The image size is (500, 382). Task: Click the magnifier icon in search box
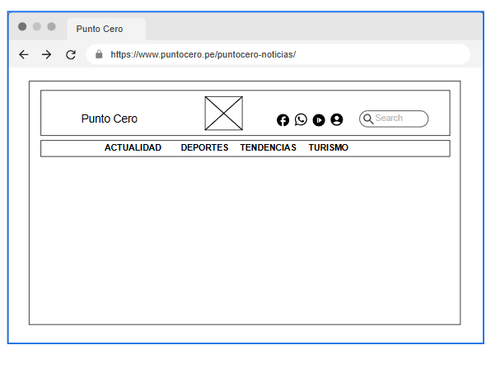click(x=368, y=119)
